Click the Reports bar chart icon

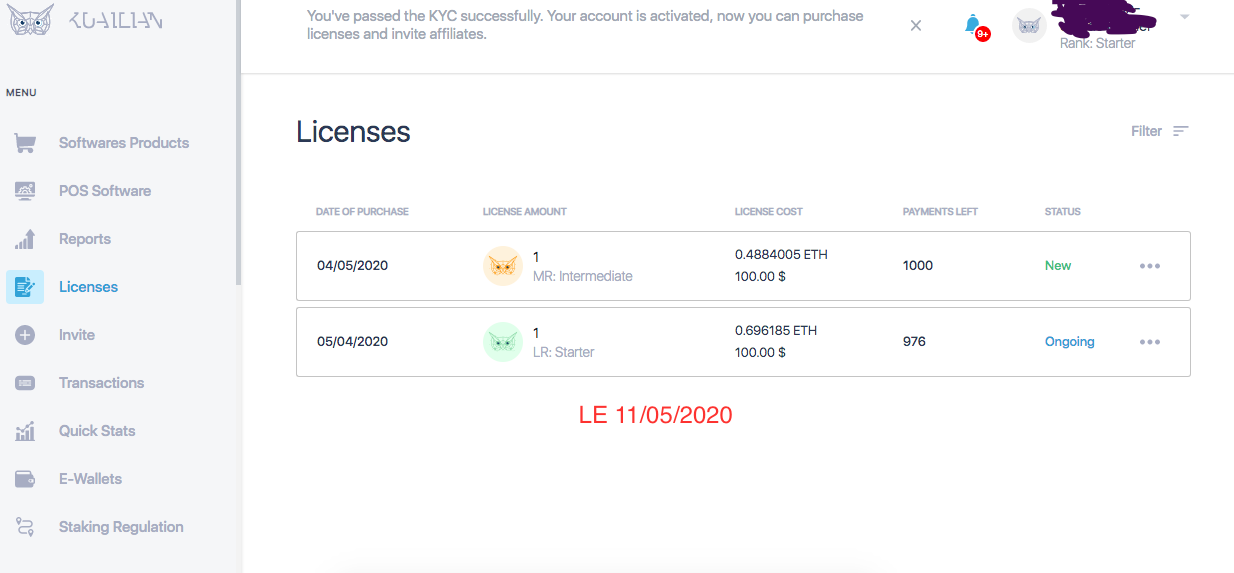(x=25, y=239)
